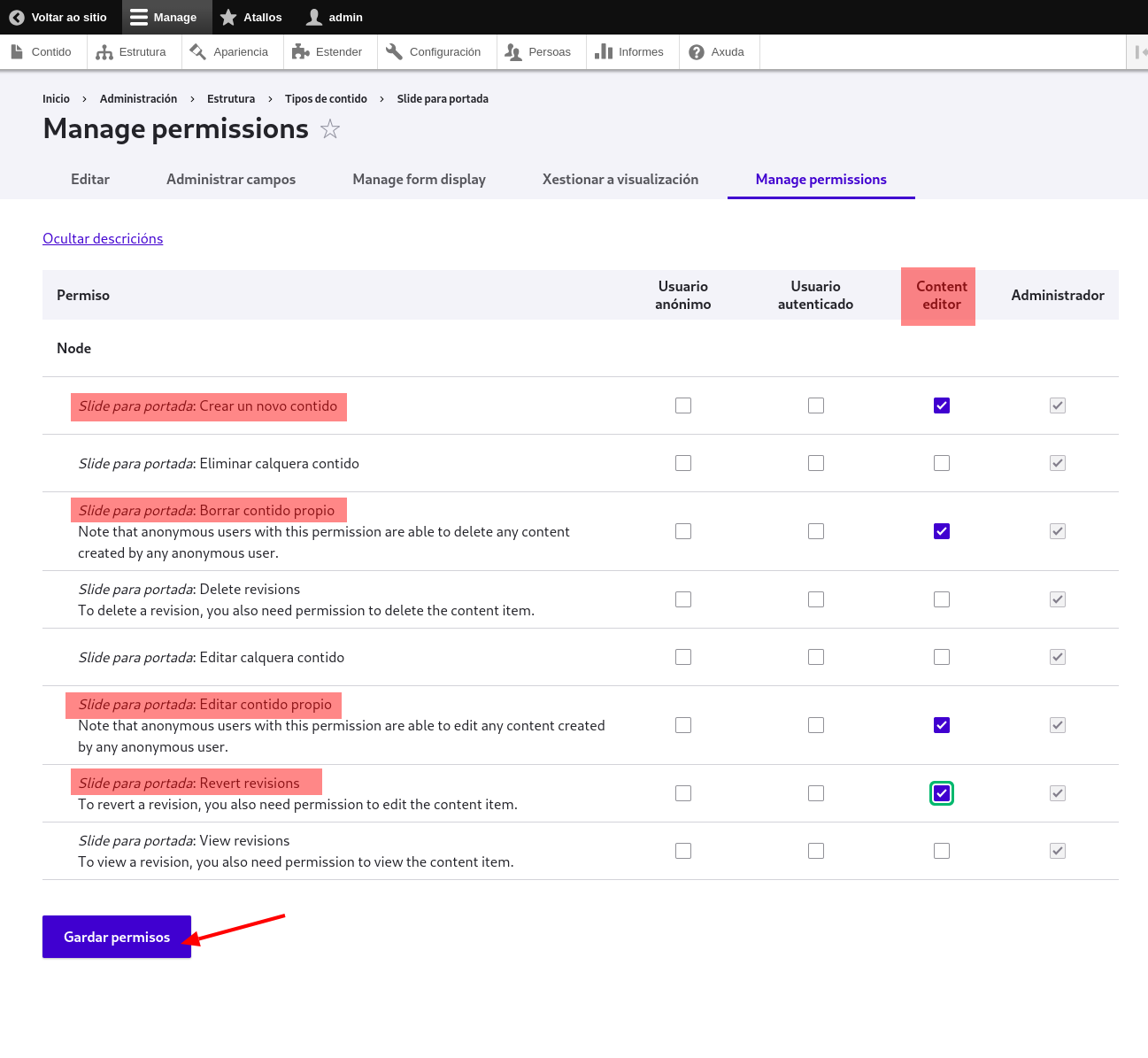Open the Estrutura toolbar item

point(131,52)
